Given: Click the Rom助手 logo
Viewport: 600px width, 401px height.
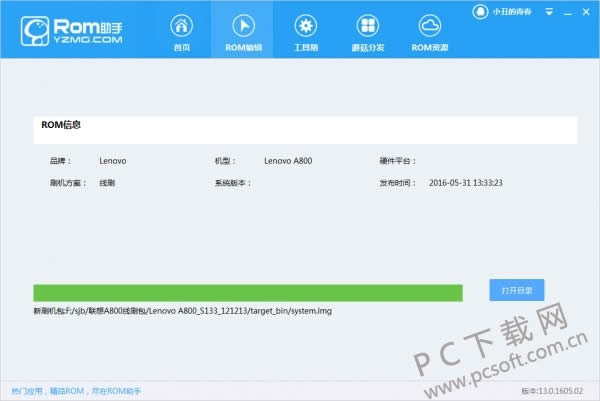Looking at the screenshot, I should [x=72, y=31].
